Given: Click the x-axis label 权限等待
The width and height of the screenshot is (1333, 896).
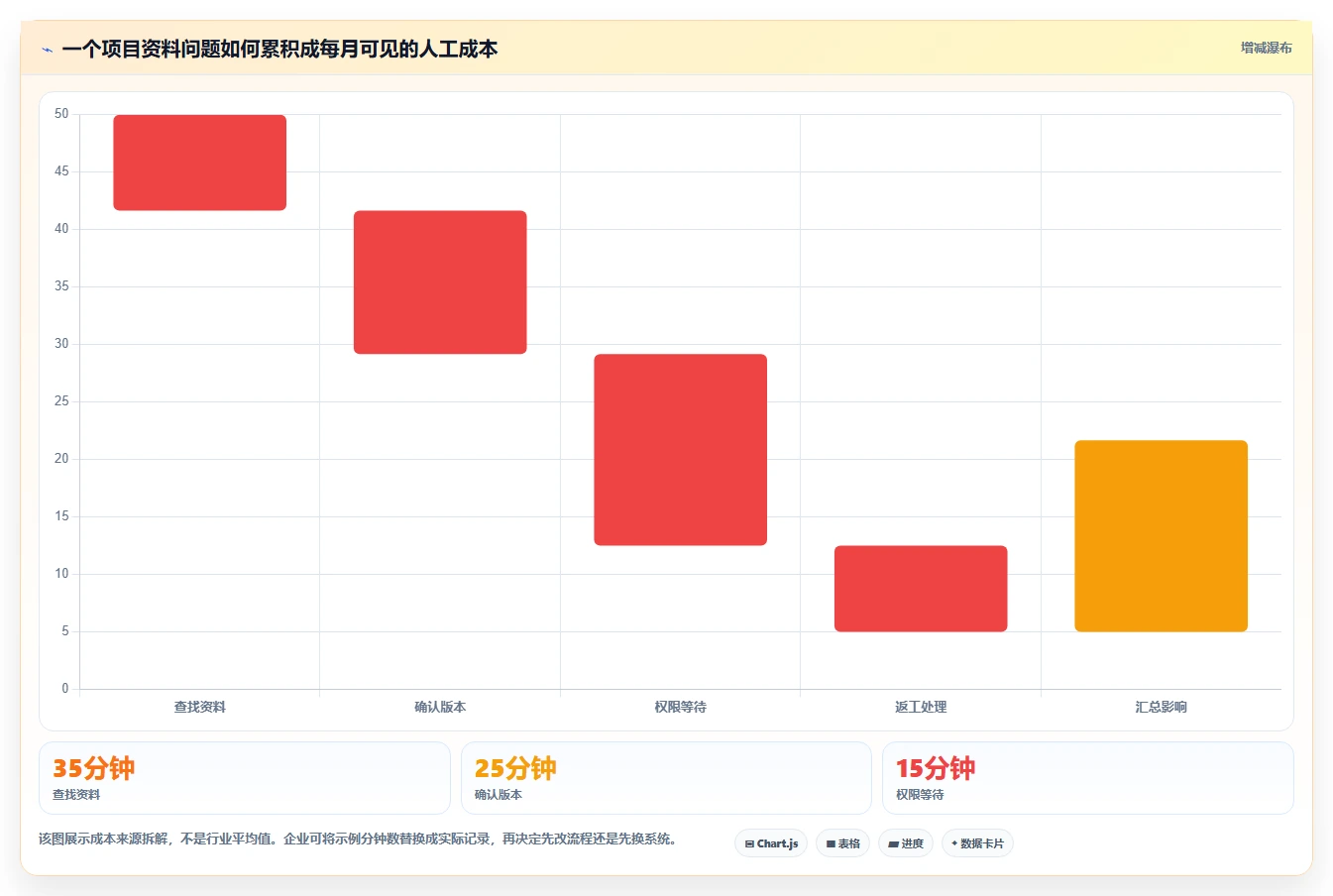Looking at the screenshot, I should pyautogui.click(x=681, y=707).
